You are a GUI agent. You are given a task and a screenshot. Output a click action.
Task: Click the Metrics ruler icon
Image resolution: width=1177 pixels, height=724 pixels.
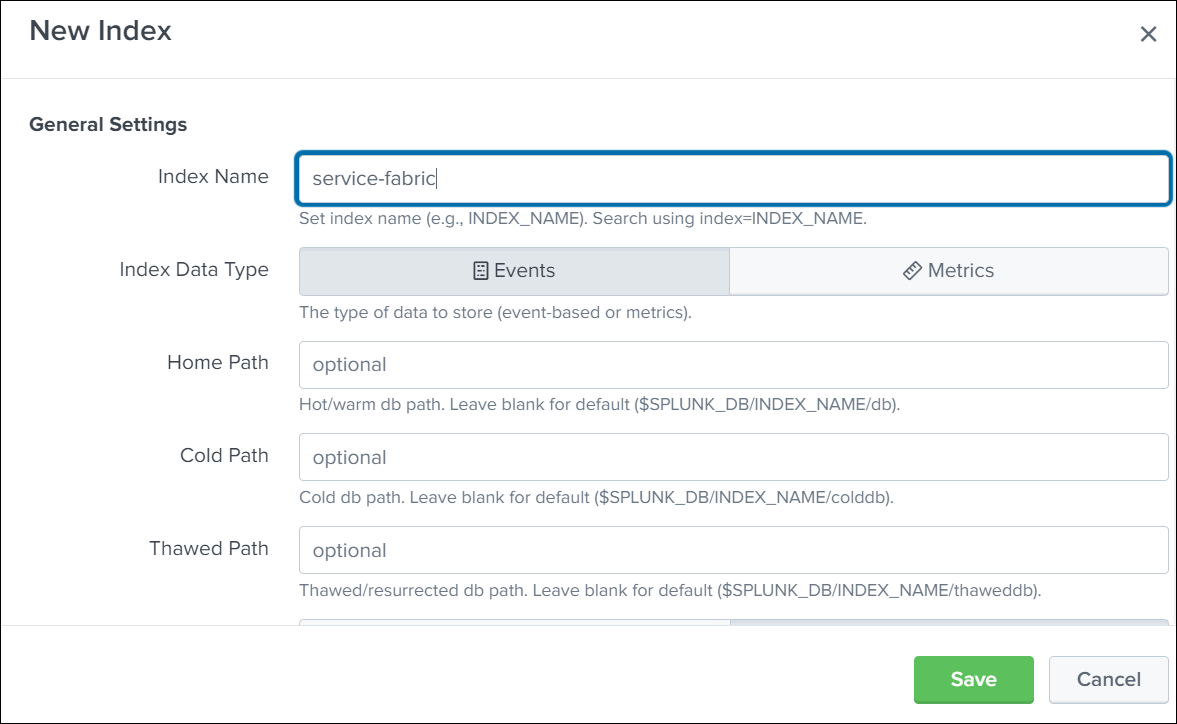point(911,269)
